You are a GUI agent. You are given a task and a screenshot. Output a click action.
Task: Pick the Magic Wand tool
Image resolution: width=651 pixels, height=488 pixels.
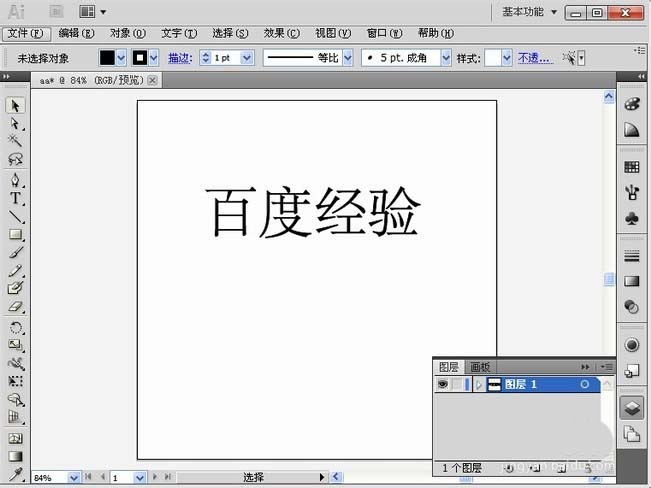(15, 141)
